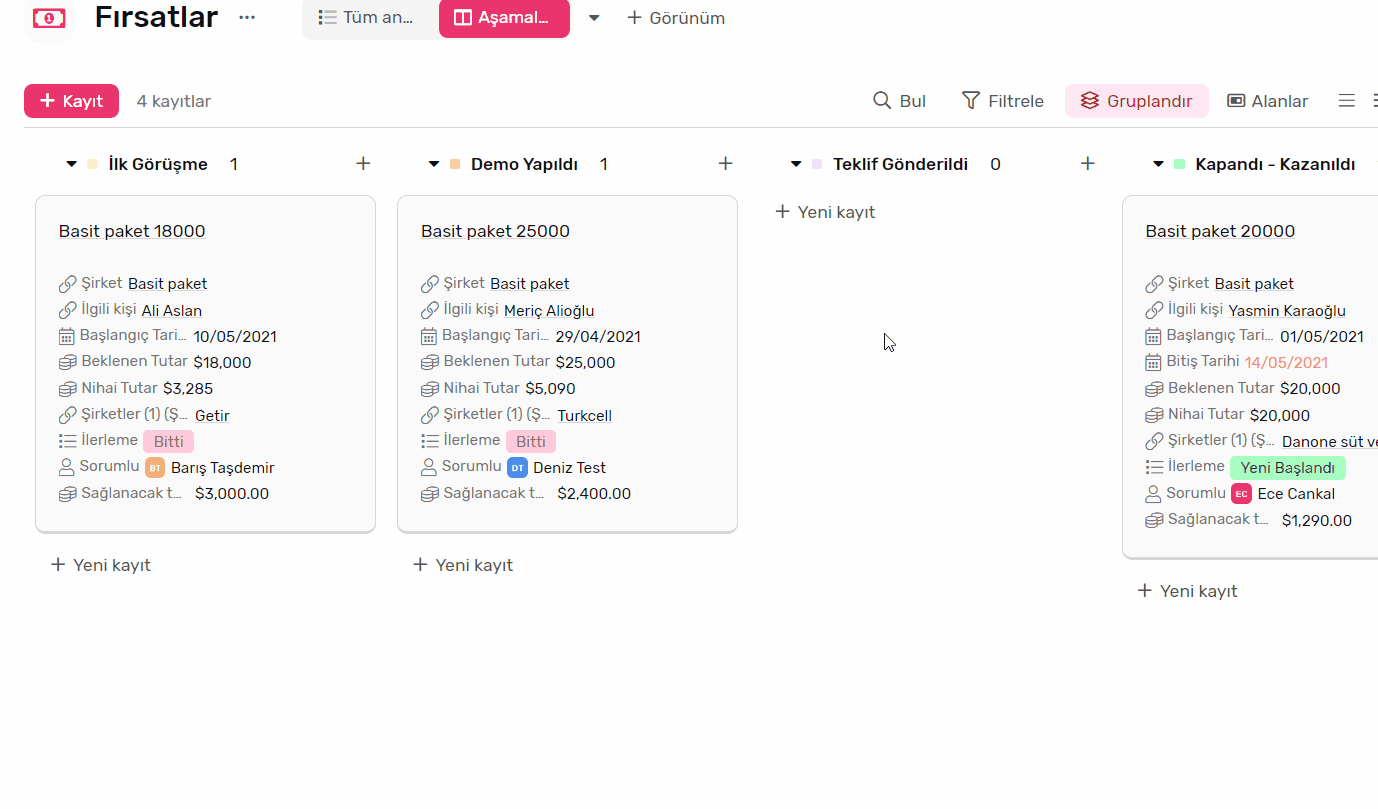Click Başlangıç Tarihi calendar icon on Basit paket 25000
Screen dimensions: 1378x809
429,336
